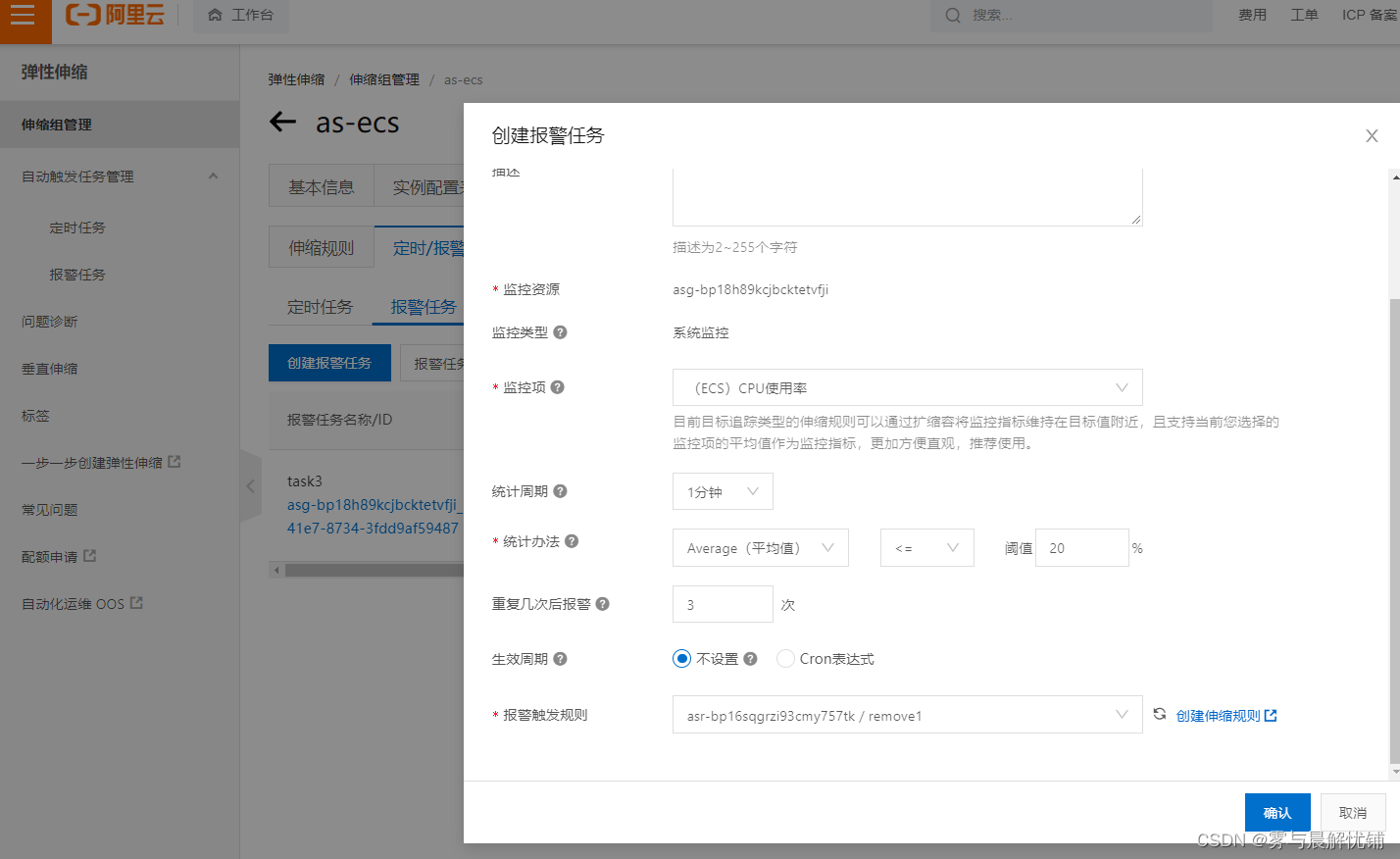Image resolution: width=1400 pixels, height=859 pixels.
Task: Show help for 统计办法
Action: pyautogui.click(x=572, y=541)
